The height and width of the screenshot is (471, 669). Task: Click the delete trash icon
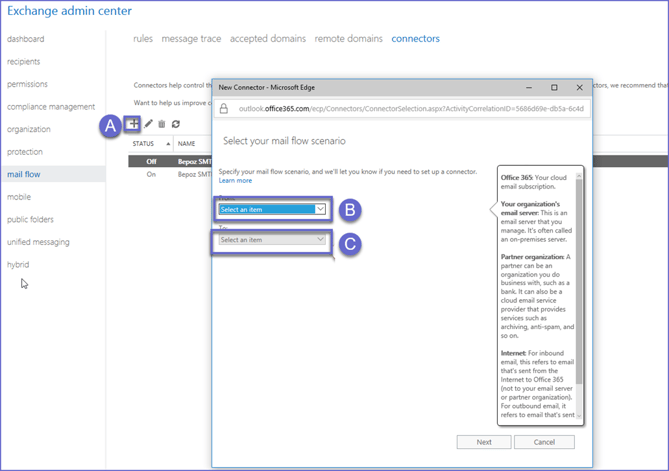coord(162,124)
